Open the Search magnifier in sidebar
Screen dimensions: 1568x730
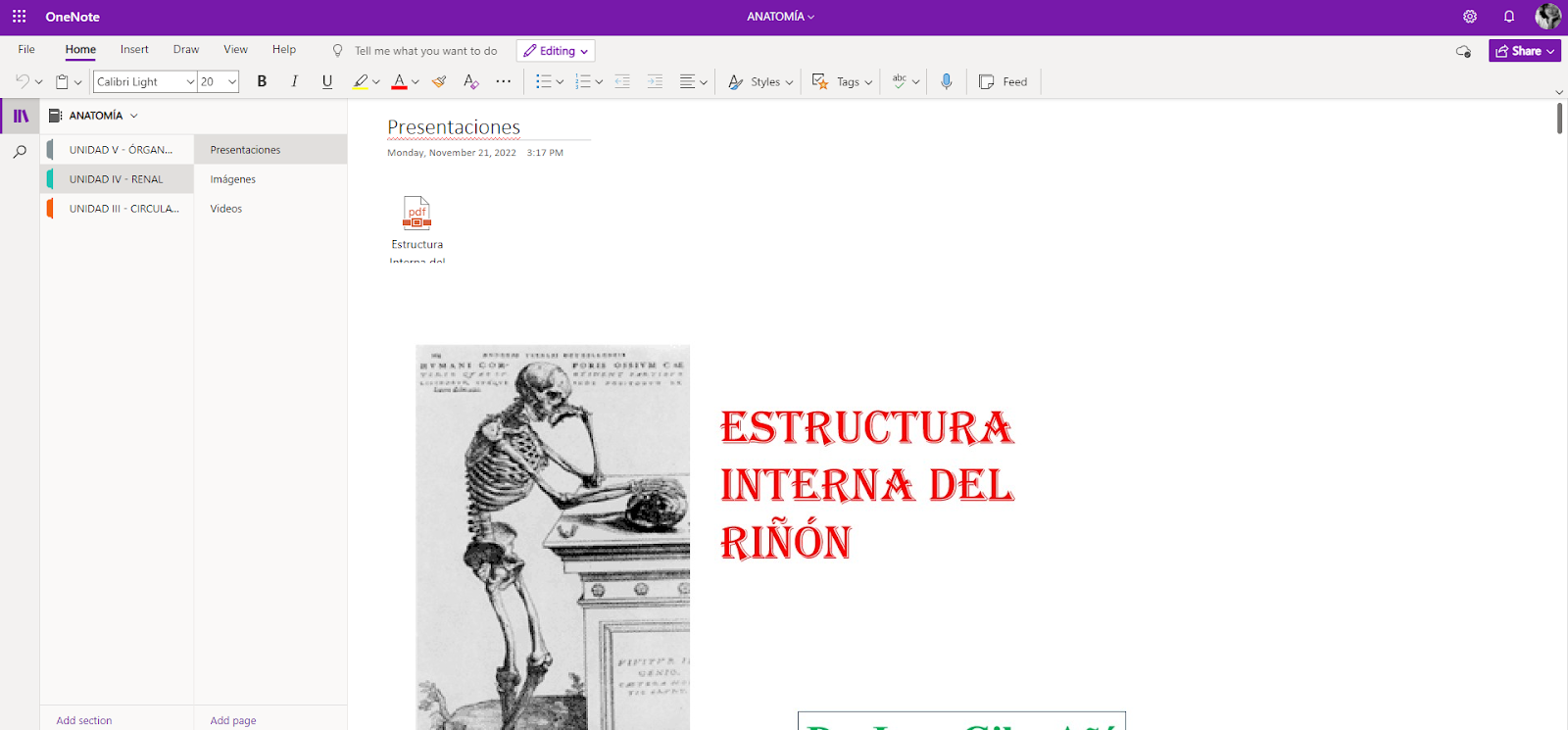pyautogui.click(x=20, y=152)
